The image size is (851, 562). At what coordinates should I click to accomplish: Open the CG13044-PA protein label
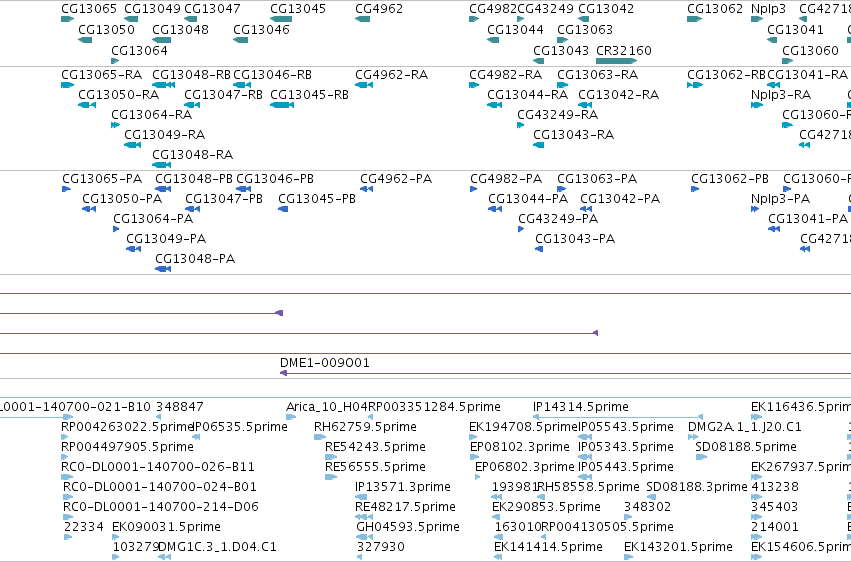point(528,199)
